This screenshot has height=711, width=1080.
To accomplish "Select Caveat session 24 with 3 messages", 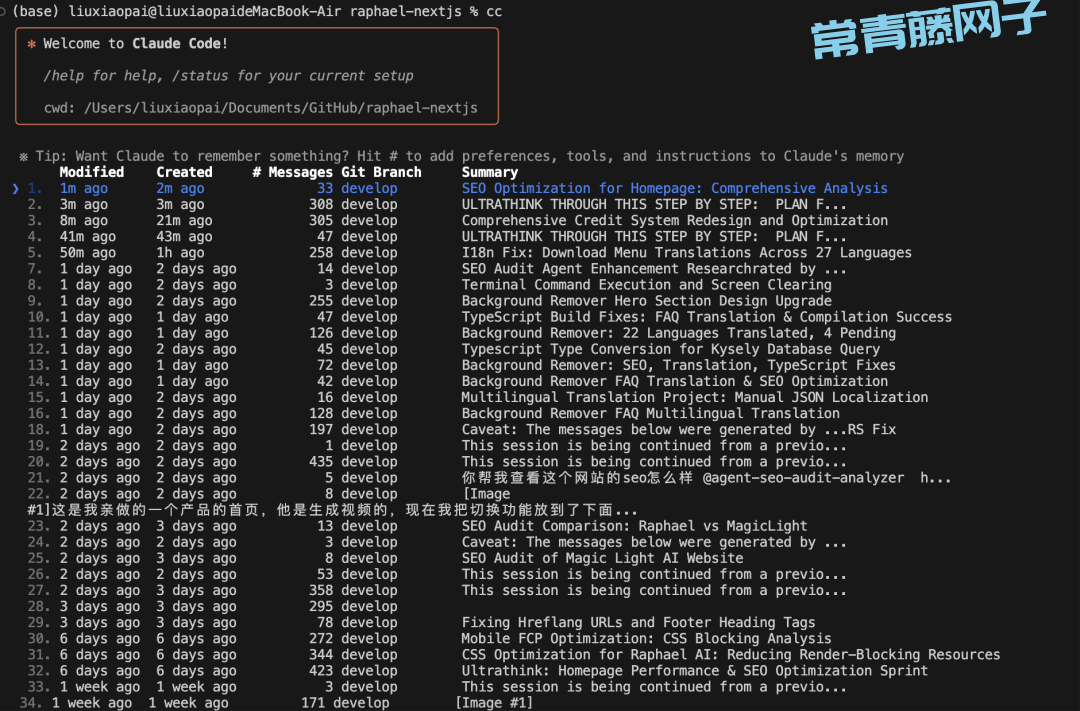I will (437, 542).
